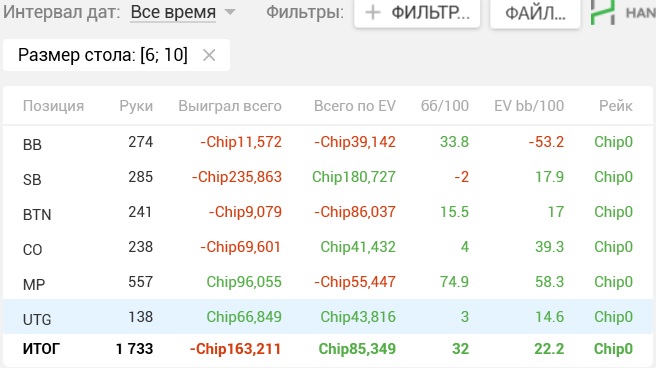The image size is (656, 368).
Task: Select the SB position row
Action: (328, 177)
